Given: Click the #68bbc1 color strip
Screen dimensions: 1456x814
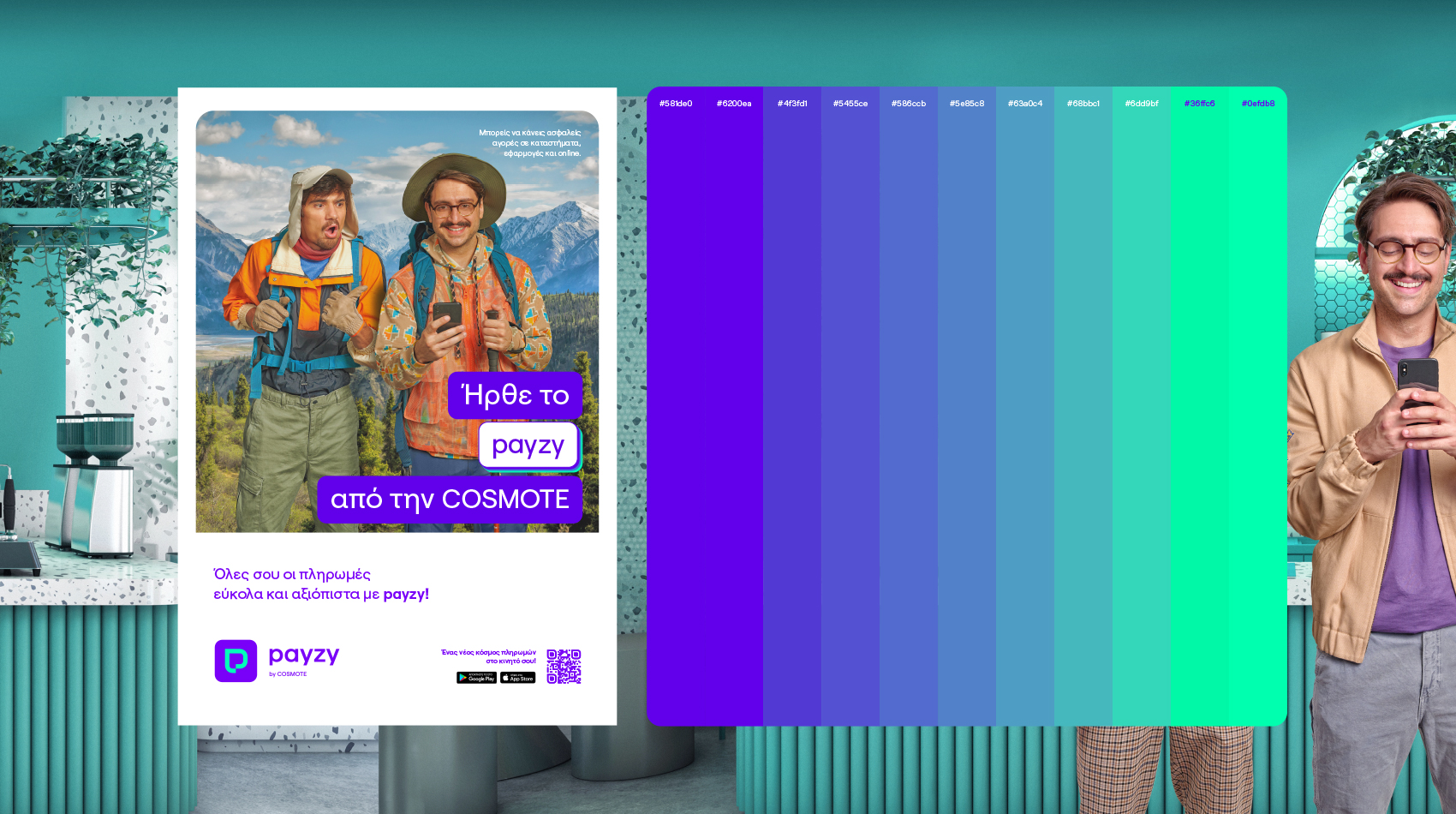Looking at the screenshot, I should coord(1083,406).
